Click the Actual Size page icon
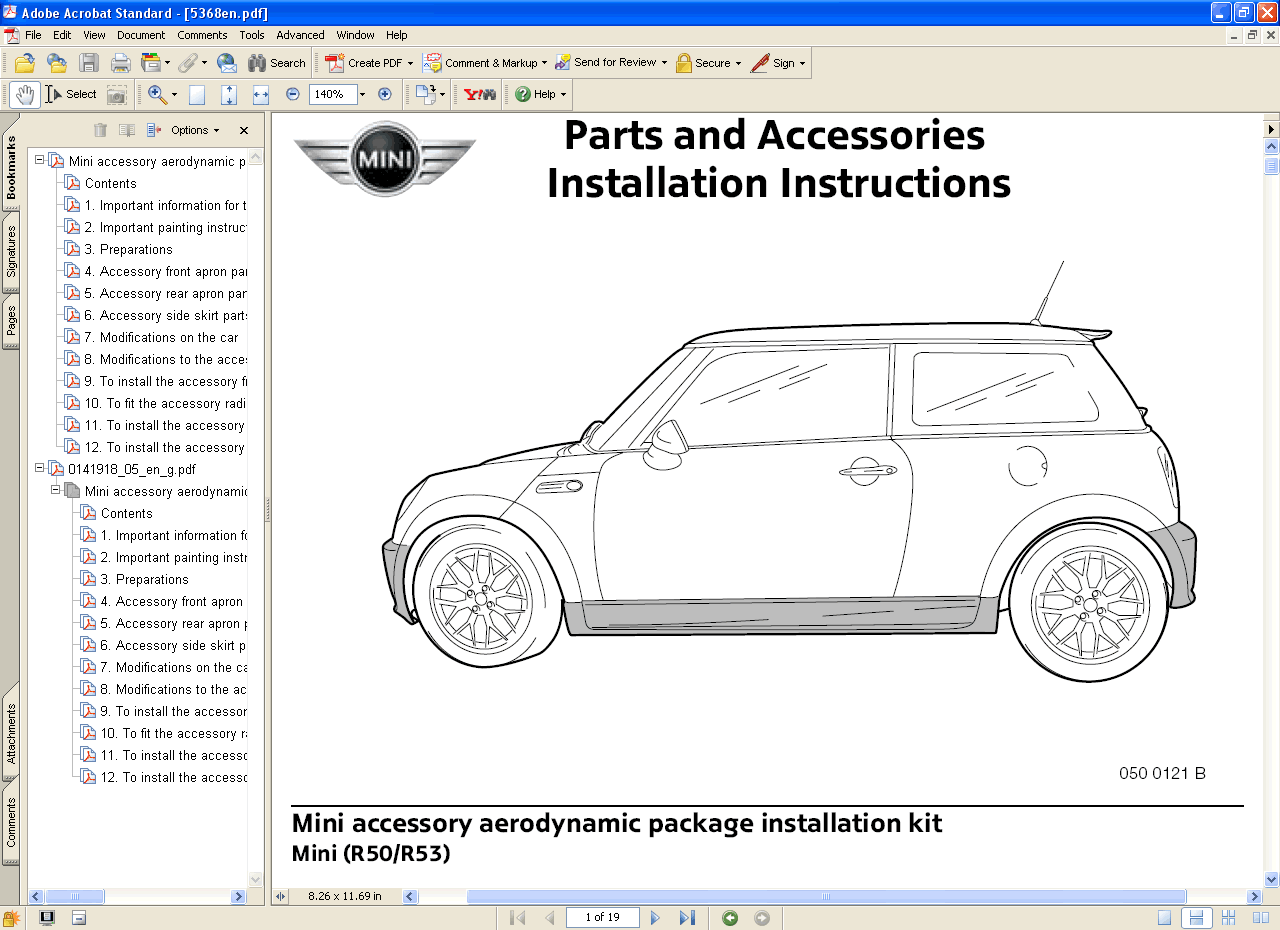The image size is (1280, 930). click(x=197, y=95)
